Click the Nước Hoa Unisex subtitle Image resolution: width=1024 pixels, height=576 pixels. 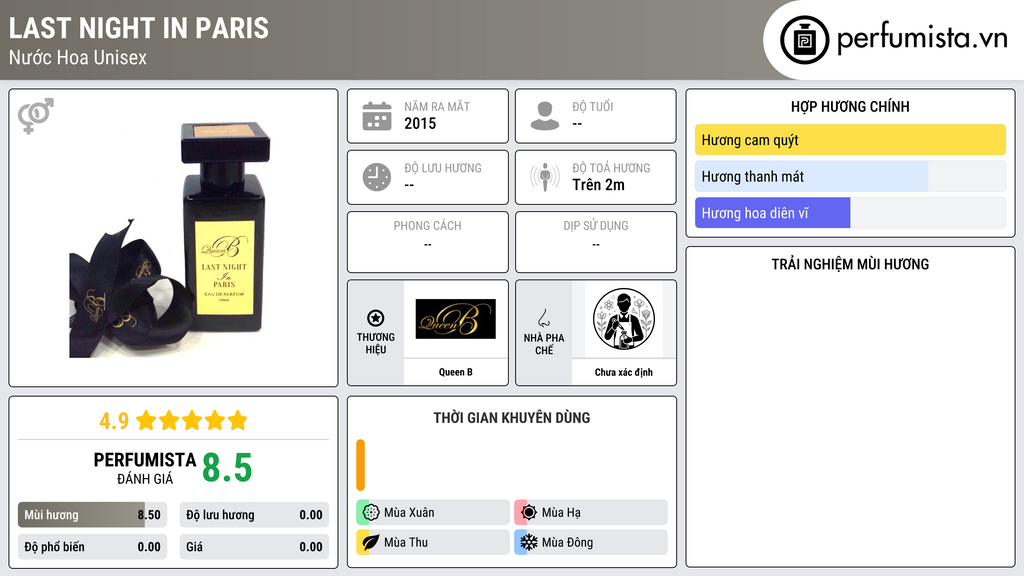coord(78,57)
